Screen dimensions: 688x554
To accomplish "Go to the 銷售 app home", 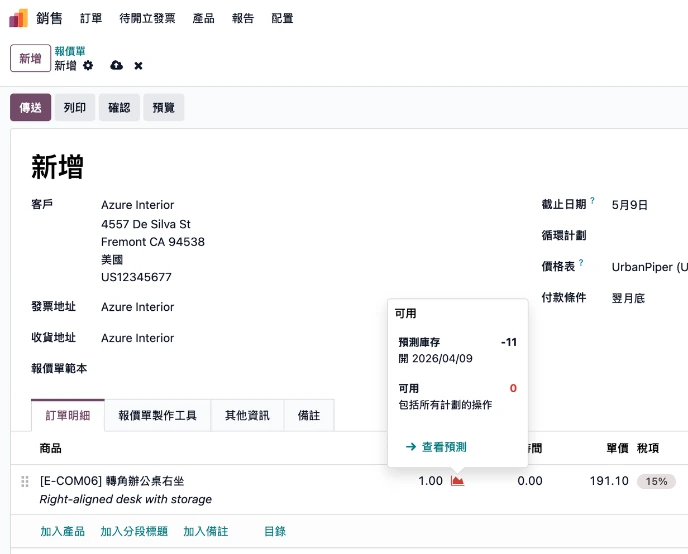I will 49,18.
